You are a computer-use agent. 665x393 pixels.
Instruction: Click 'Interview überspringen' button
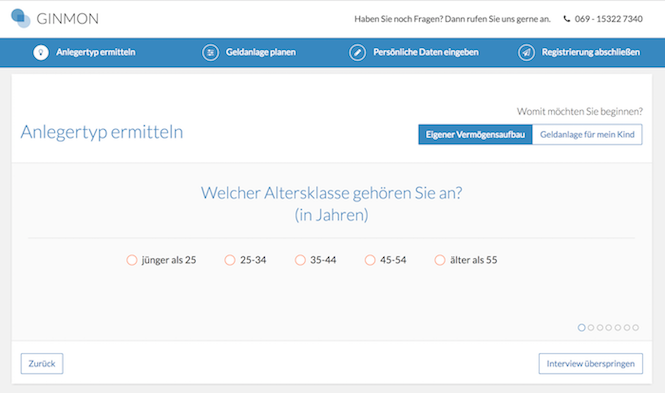coord(590,364)
